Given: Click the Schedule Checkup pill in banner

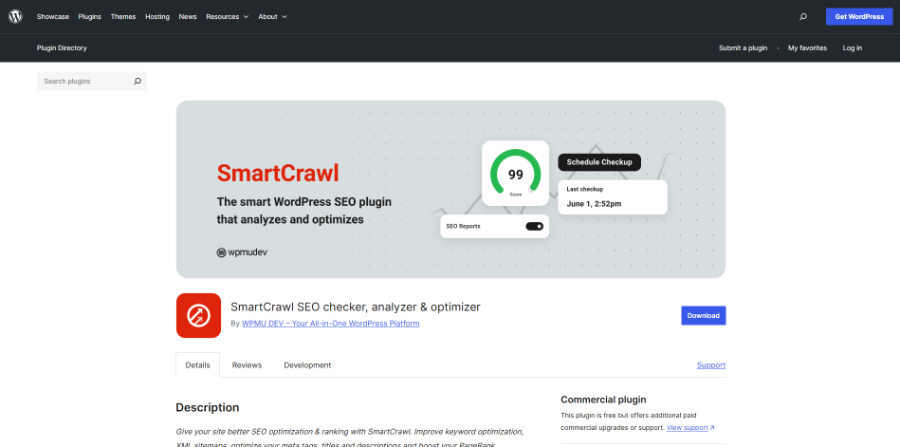Looking at the screenshot, I should pos(599,162).
